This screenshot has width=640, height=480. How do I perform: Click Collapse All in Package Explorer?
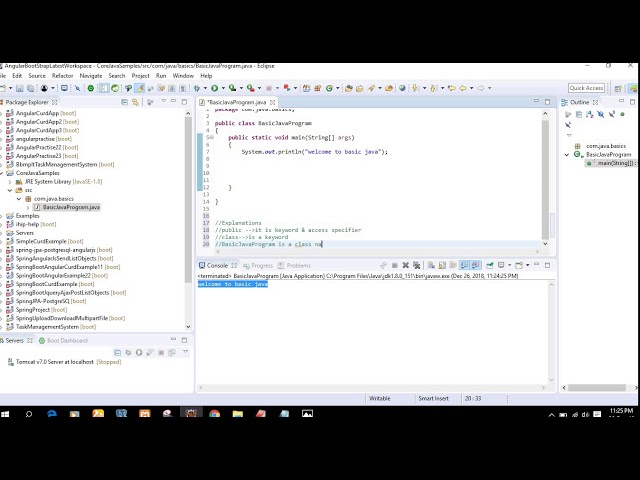(124, 102)
